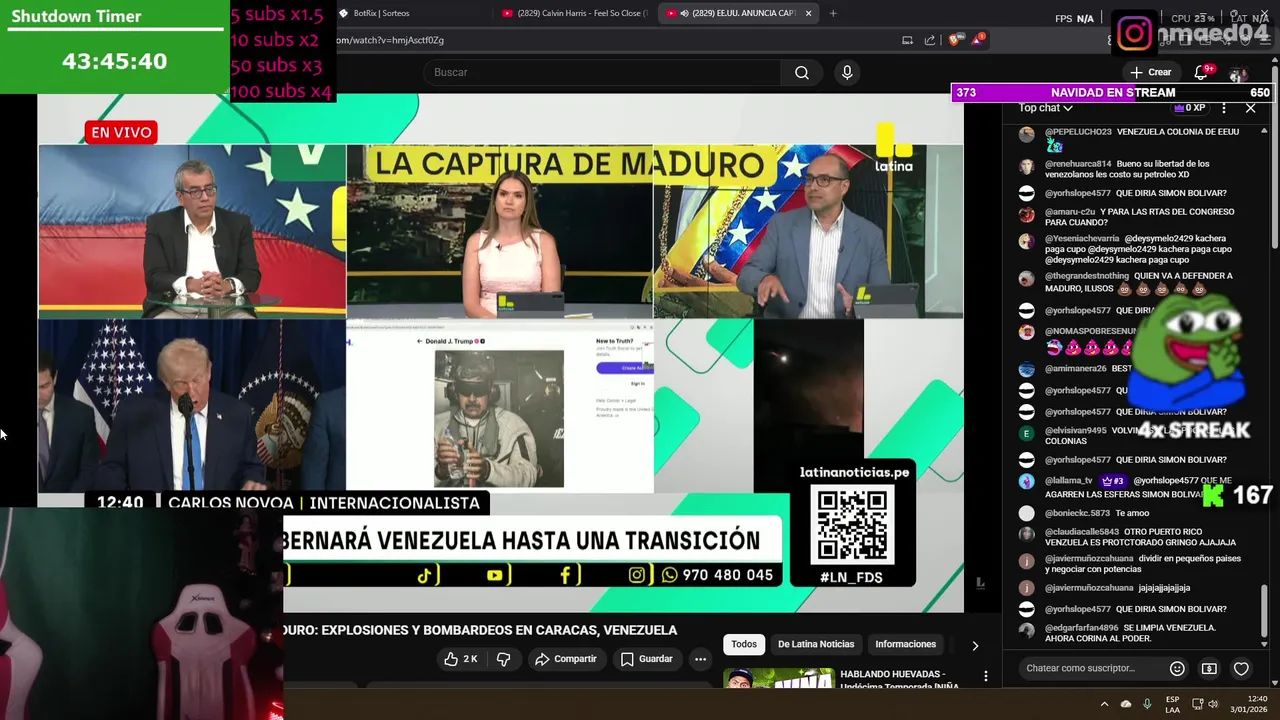1280x720 pixels.
Task: Open the clock showing 12:40
Action: pyautogui.click(x=1250, y=704)
